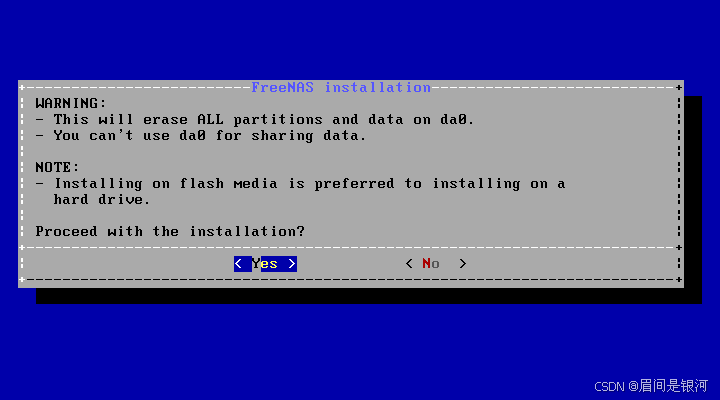Click the 'hard drive.' continuation line
This screenshot has width=720, height=400.
[101, 199]
